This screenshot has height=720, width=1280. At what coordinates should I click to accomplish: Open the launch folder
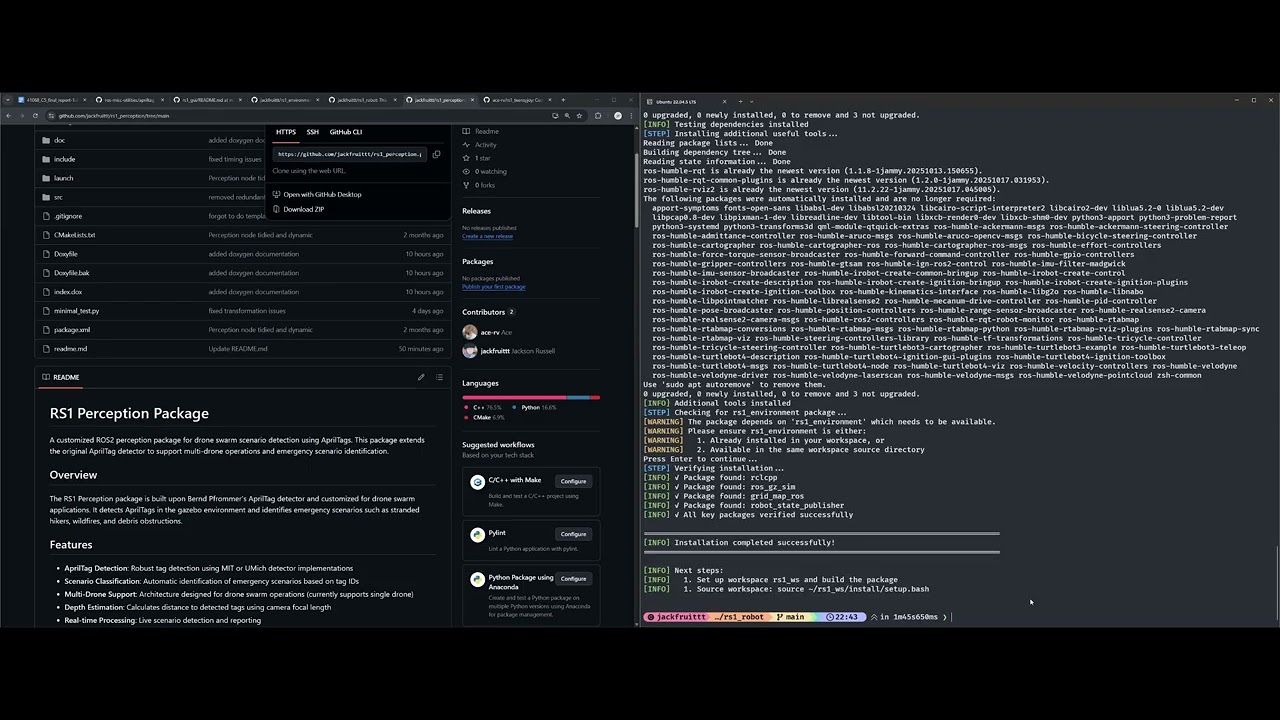pyautogui.click(x=63, y=178)
